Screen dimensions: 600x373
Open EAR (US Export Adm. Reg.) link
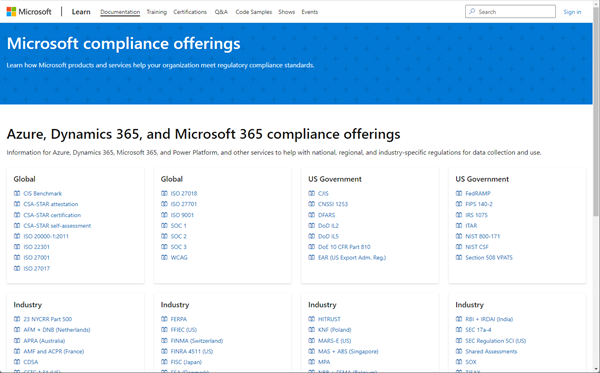352,258
